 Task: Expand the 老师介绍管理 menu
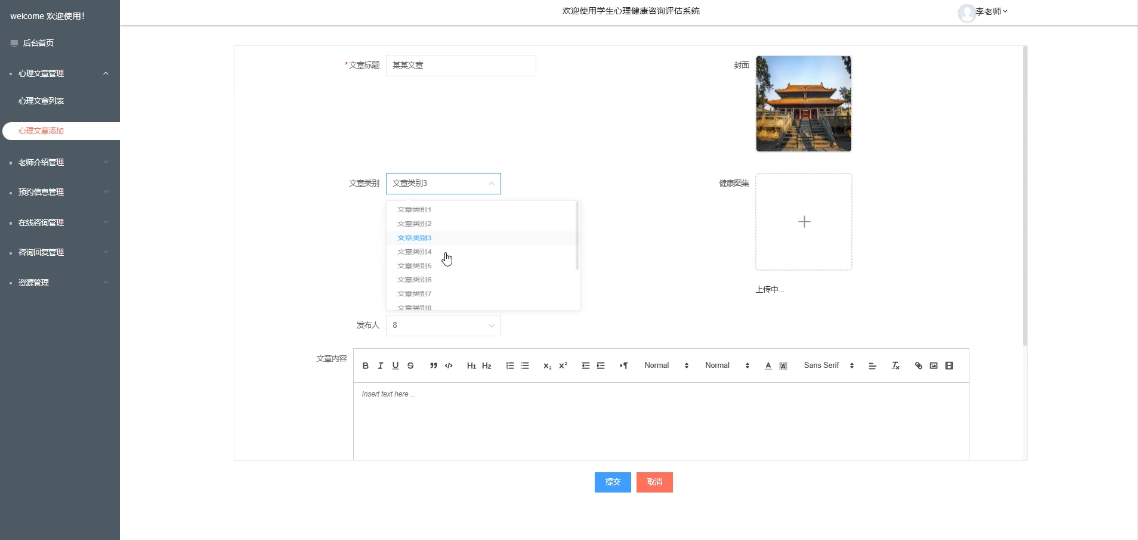pyautogui.click(x=60, y=162)
